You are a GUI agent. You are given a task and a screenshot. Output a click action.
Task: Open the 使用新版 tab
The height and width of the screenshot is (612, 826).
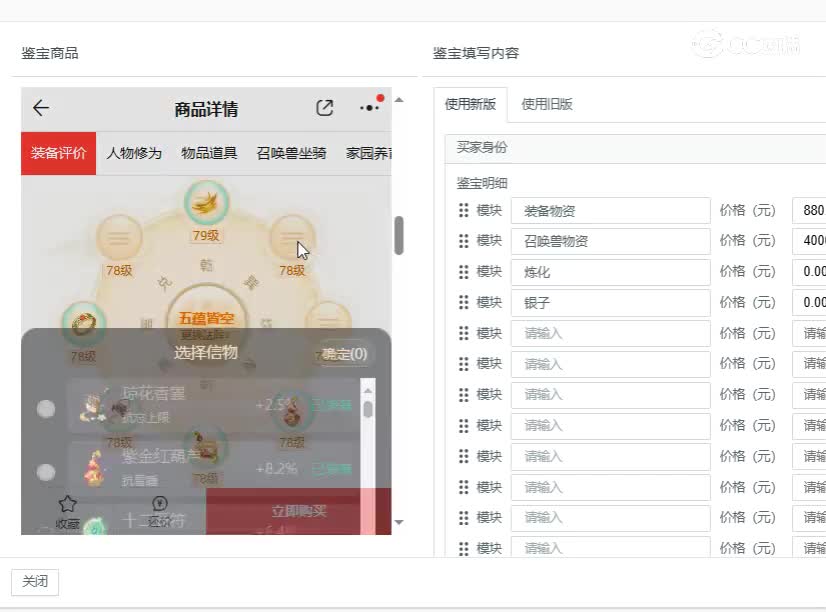tap(470, 104)
